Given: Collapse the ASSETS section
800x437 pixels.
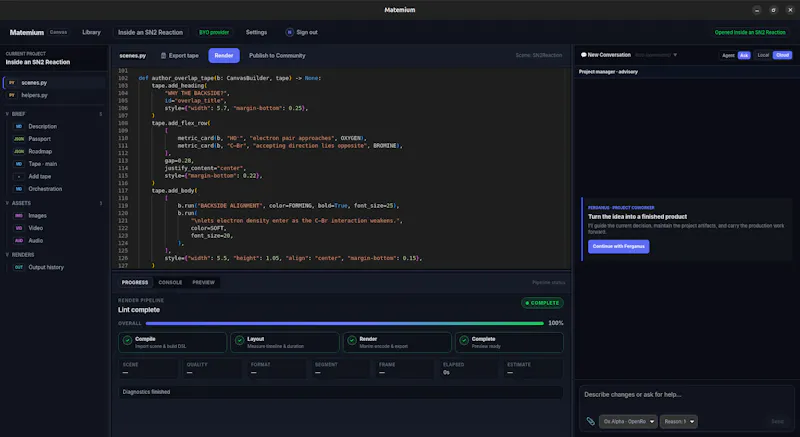Looking at the screenshot, I should (x=7, y=203).
